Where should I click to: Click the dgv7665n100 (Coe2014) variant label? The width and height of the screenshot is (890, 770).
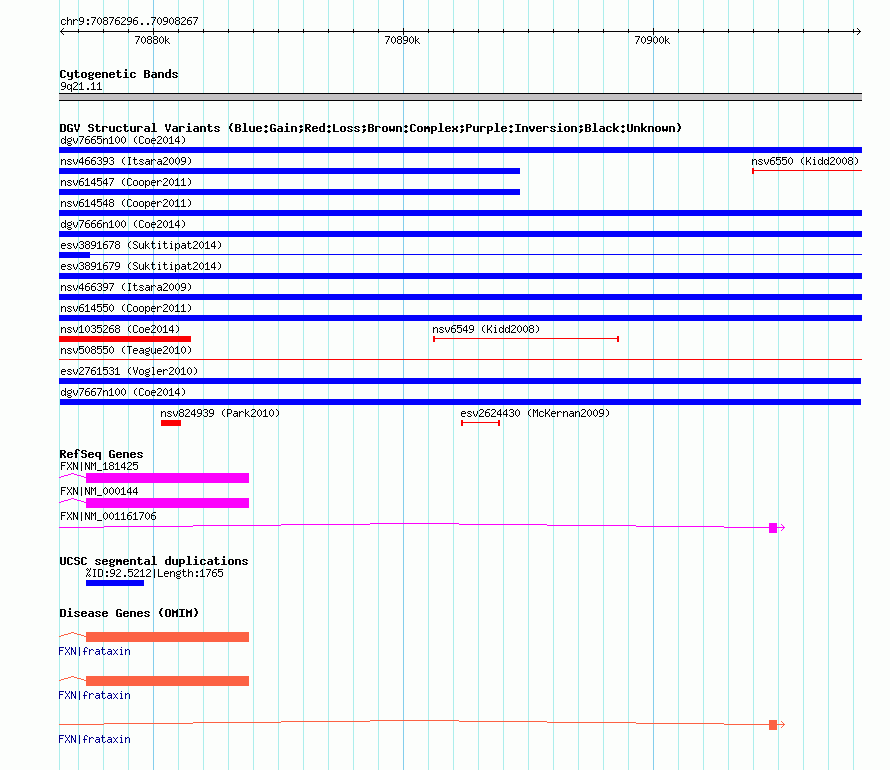123,140
